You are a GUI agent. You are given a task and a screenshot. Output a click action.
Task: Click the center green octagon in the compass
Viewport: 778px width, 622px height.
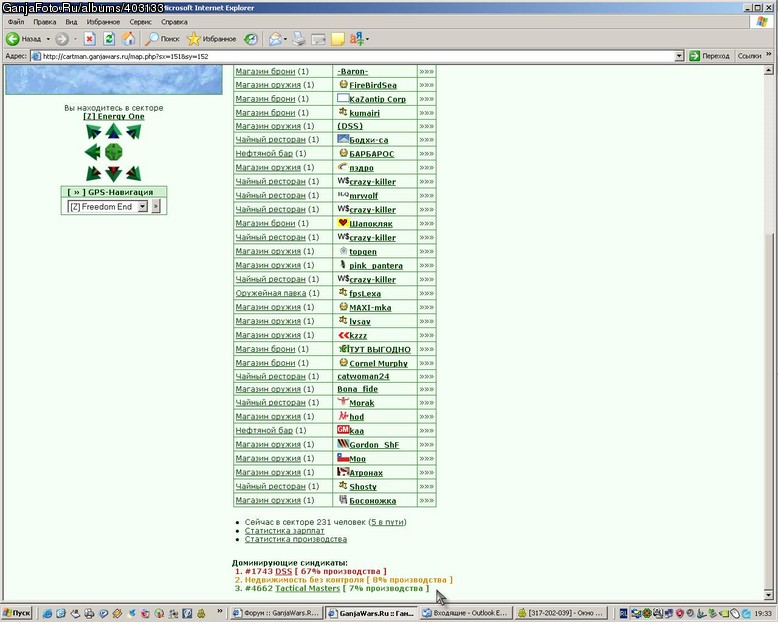114,152
